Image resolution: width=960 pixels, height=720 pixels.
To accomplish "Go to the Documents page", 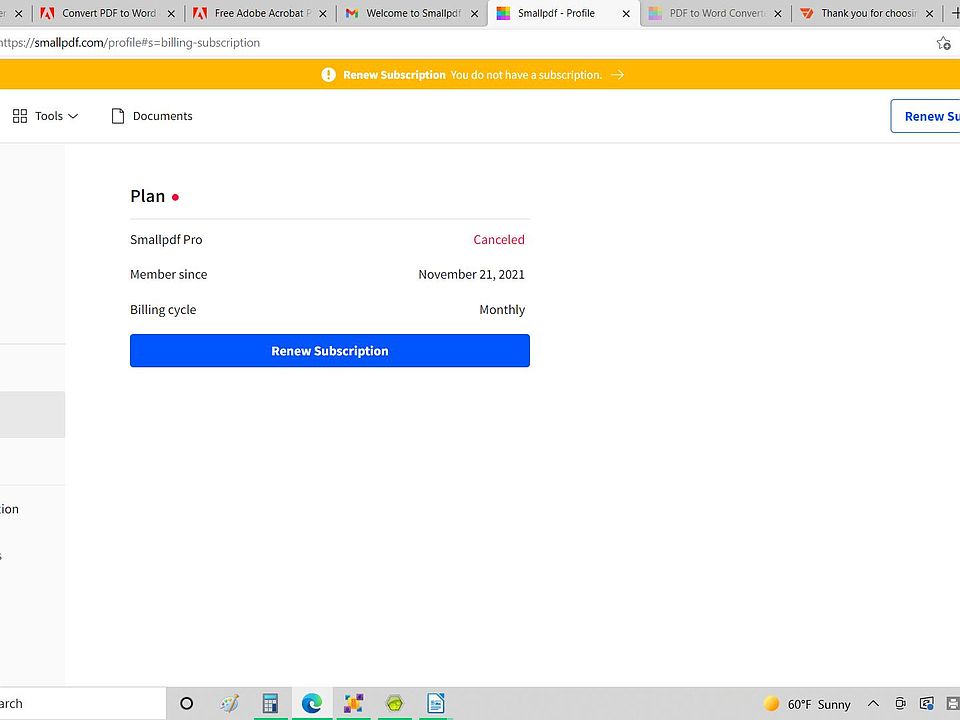I will 152,116.
